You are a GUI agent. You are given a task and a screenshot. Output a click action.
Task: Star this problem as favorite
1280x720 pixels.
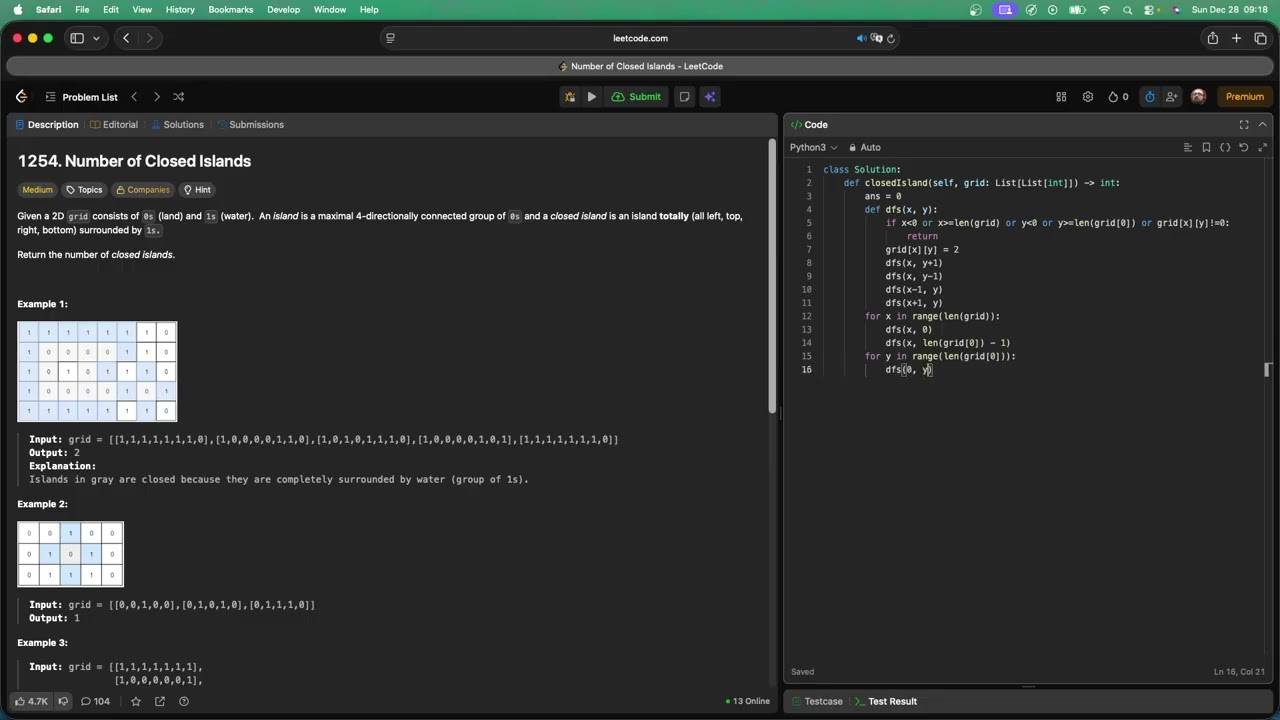(136, 701)
